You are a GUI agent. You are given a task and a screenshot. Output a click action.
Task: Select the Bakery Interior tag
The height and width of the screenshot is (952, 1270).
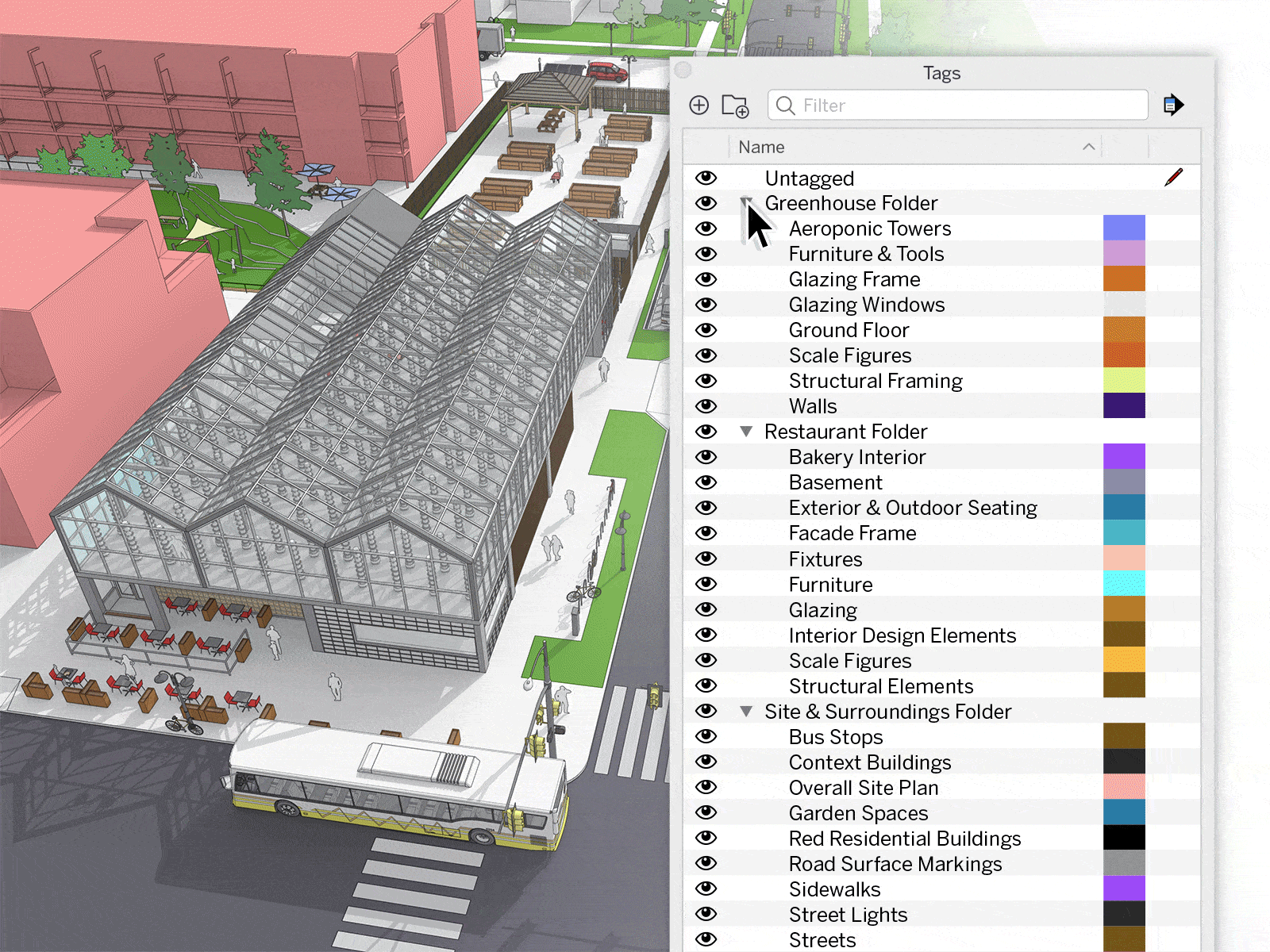coord(856,457)
